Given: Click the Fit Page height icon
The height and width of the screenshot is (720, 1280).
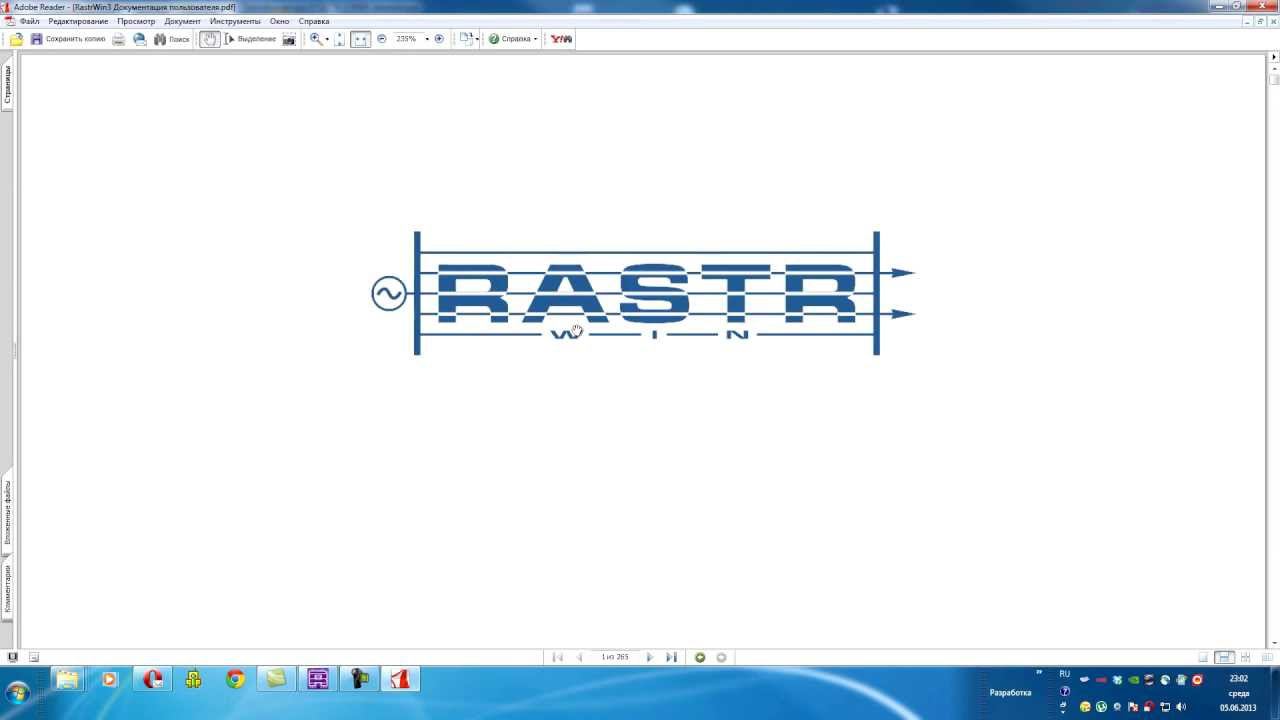Looking at the screenshot, I should 339,39.
